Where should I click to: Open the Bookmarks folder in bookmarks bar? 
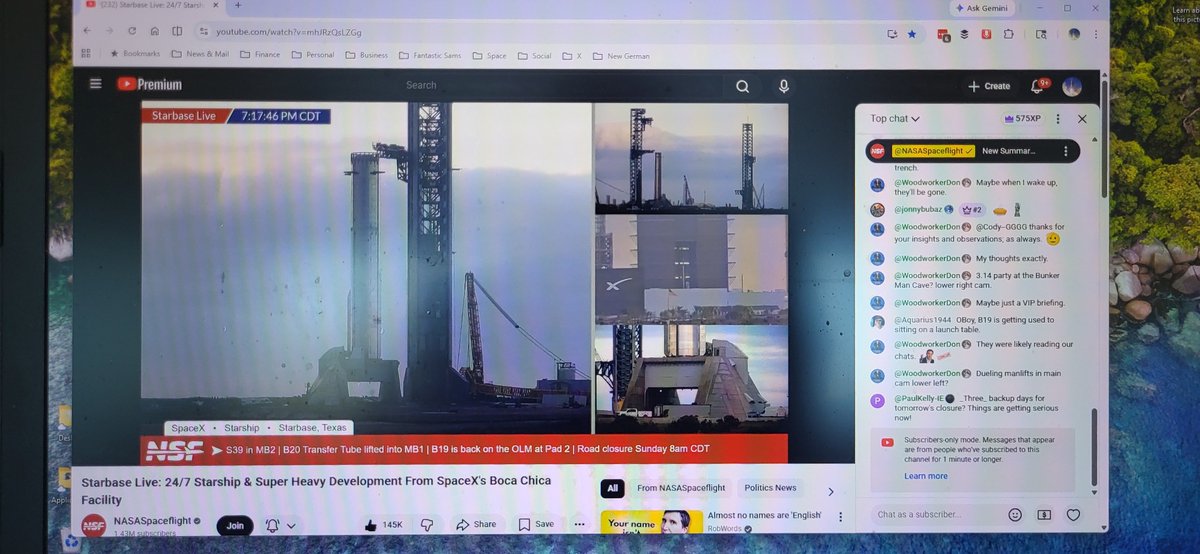tap(134, 55)
